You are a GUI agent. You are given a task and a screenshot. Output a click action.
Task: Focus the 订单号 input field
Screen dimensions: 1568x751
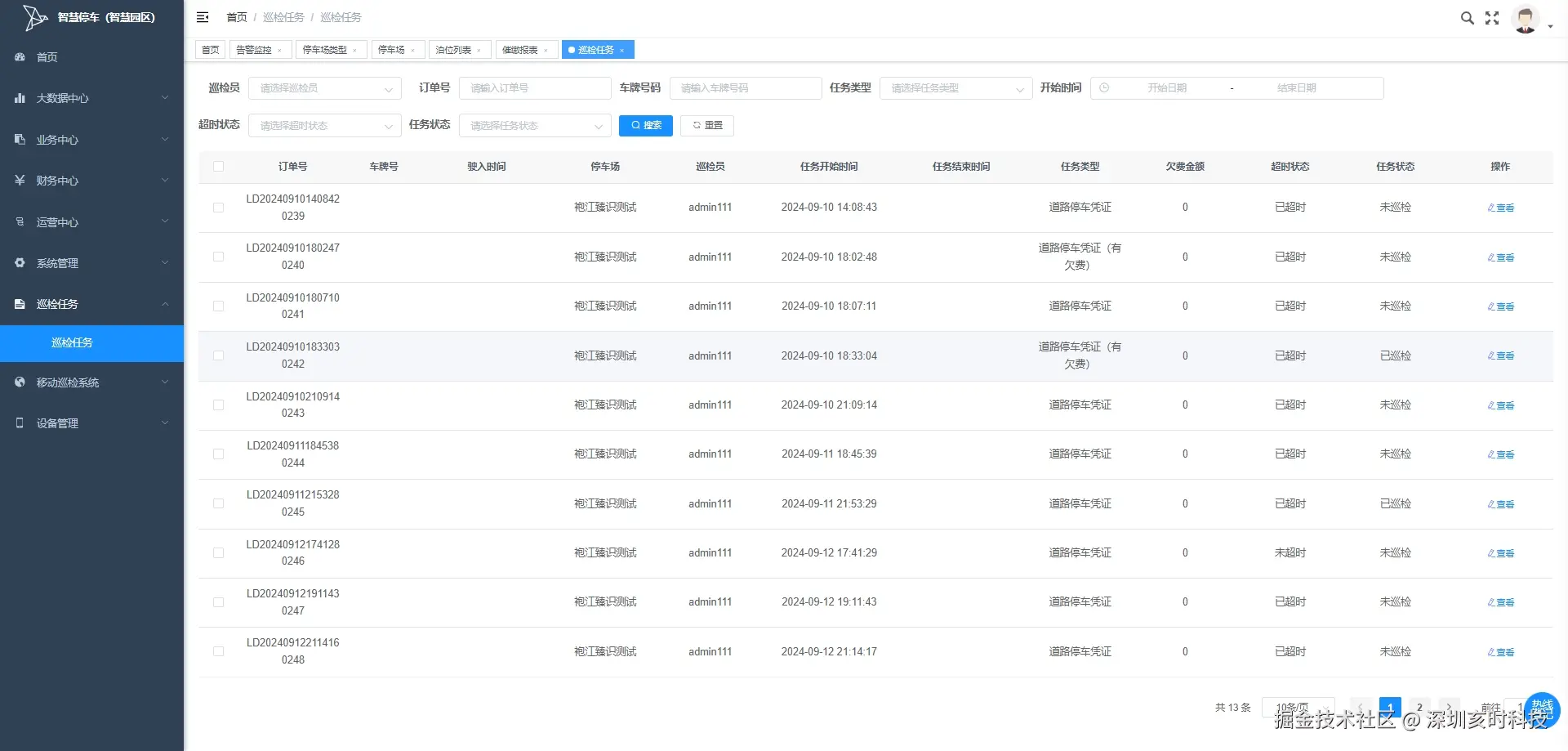(535, 88)
